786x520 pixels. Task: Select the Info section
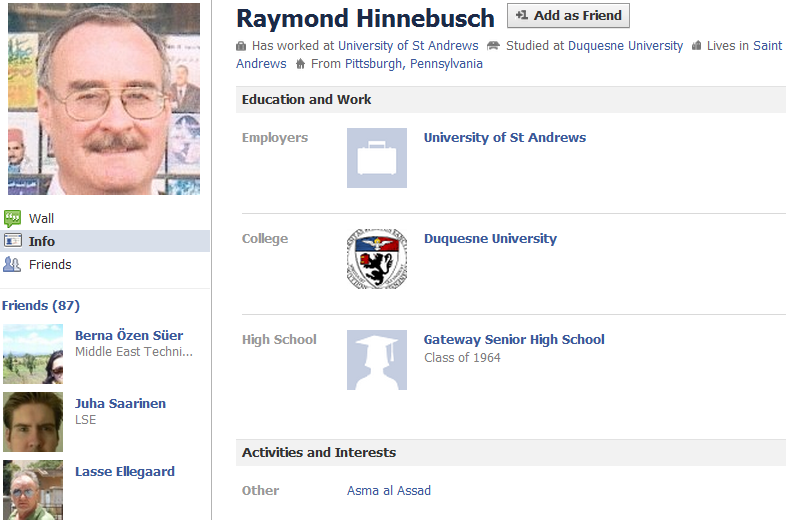(x=42, y=241)
